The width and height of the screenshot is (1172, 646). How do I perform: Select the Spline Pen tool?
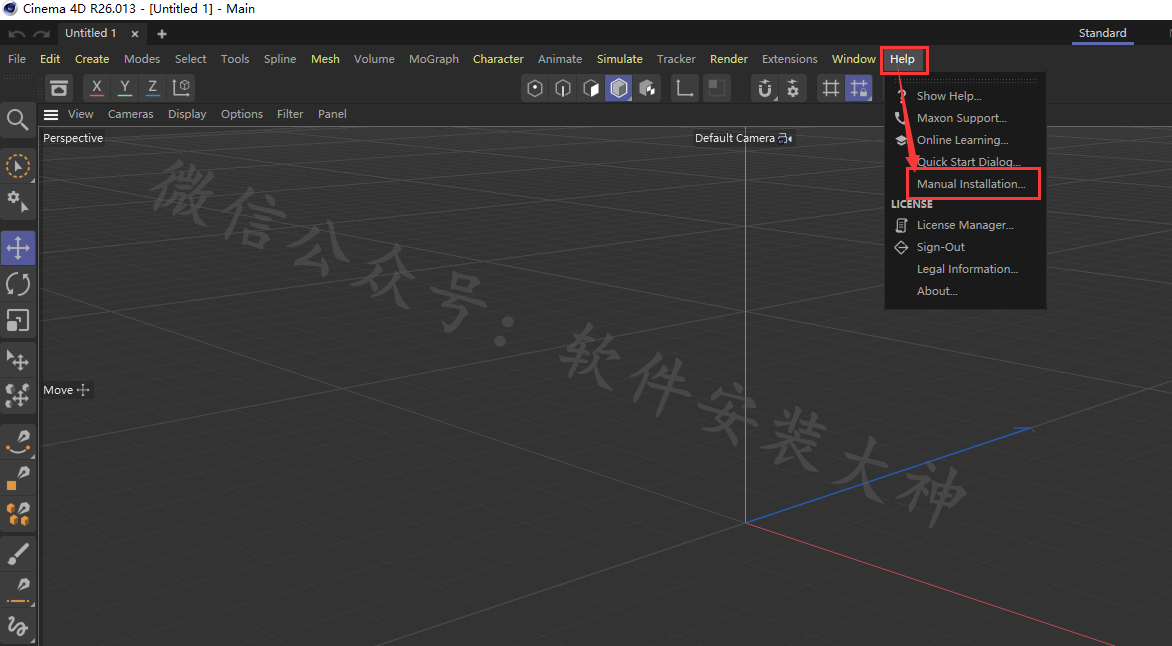click(18, 441)
